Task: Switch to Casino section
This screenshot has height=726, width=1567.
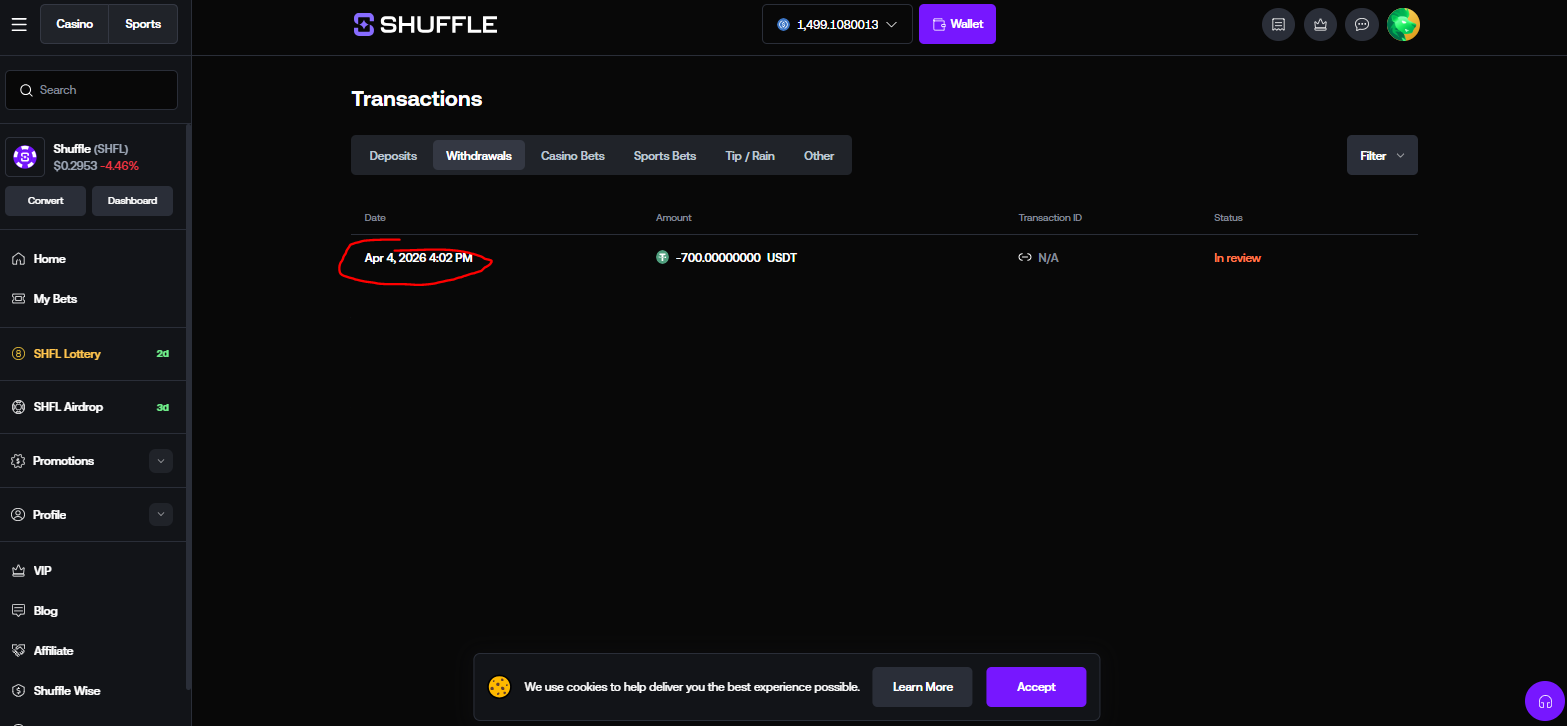Action: pos(75,24)
